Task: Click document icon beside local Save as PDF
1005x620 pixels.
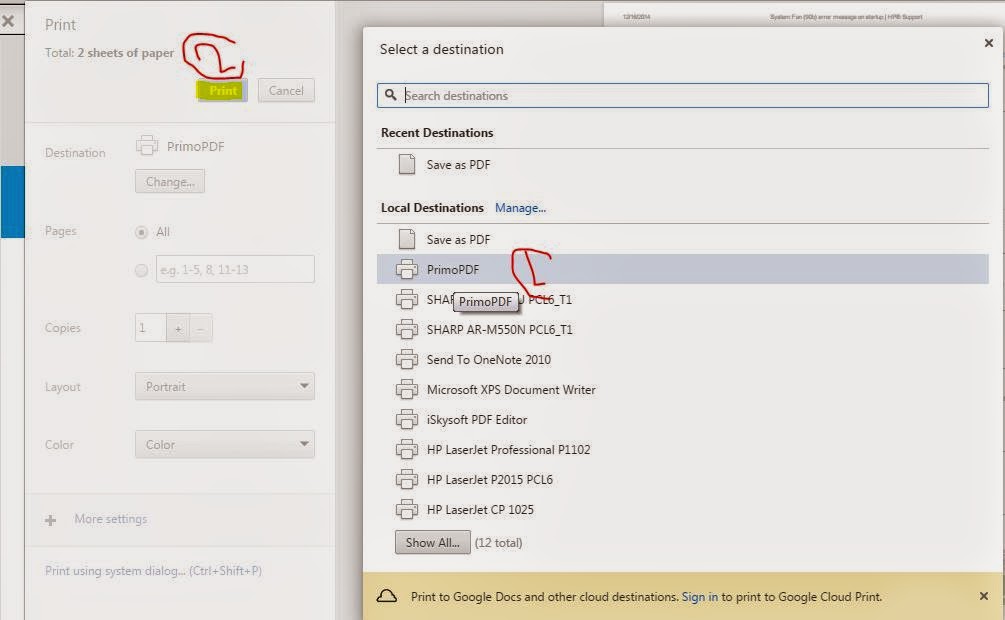Action: (407, 239)
